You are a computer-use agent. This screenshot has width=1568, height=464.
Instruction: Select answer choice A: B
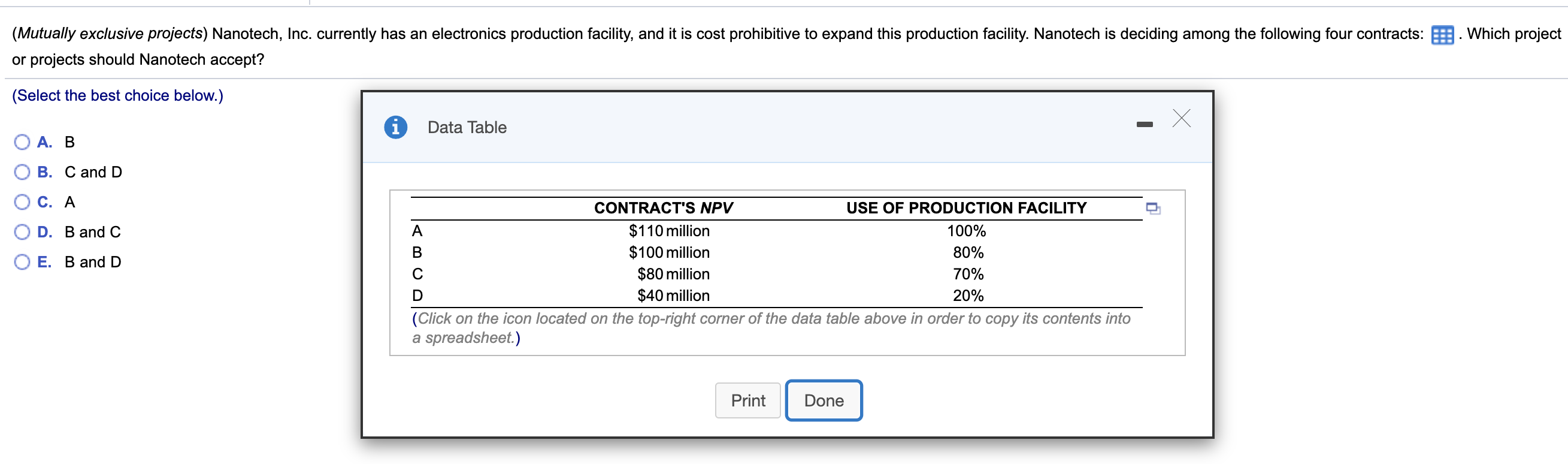22,142
